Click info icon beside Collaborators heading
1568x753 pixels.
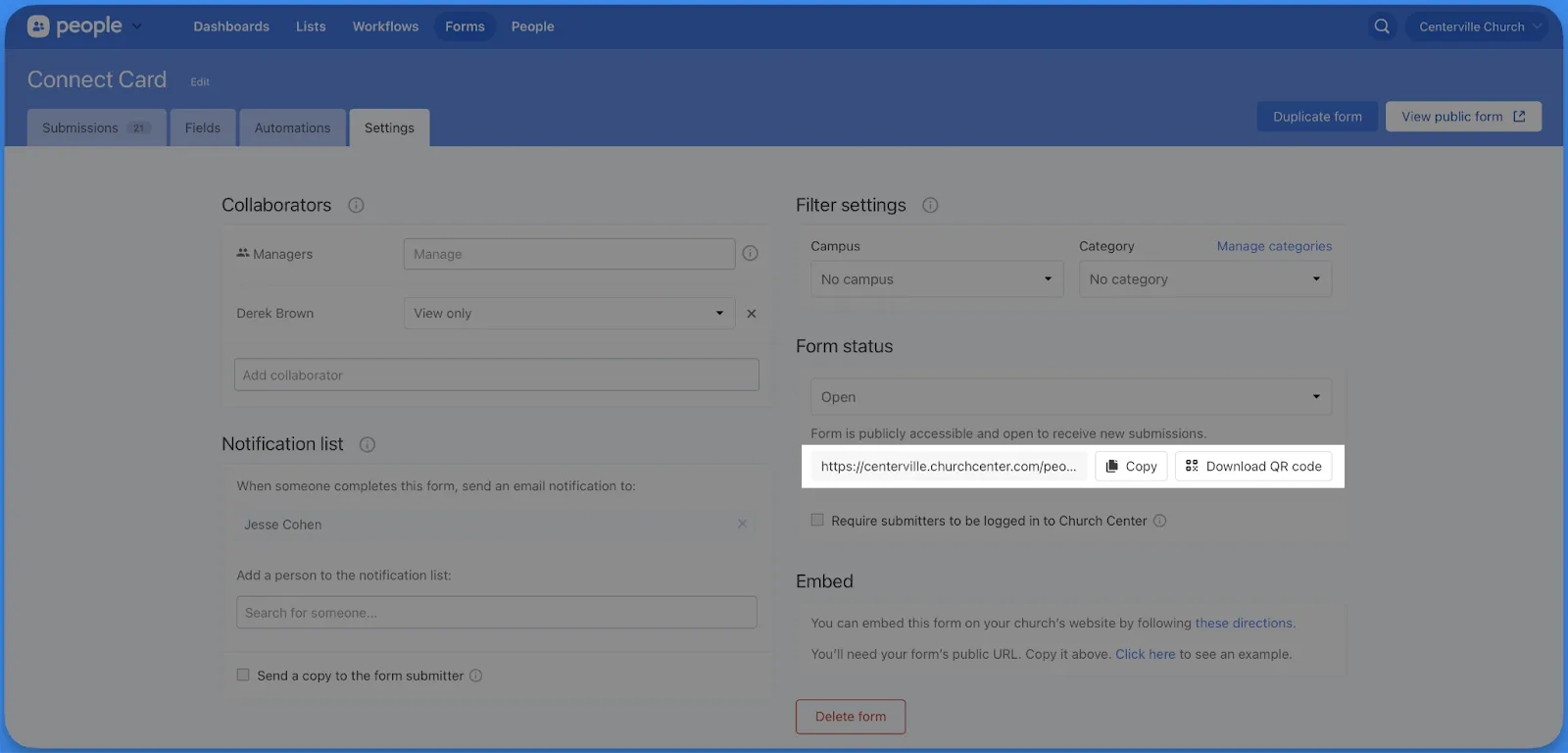click(x=356, y=205)
